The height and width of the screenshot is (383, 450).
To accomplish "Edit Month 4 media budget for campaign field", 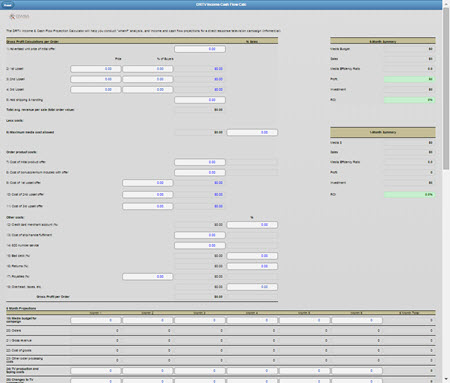I will click(x=252, y=320).
